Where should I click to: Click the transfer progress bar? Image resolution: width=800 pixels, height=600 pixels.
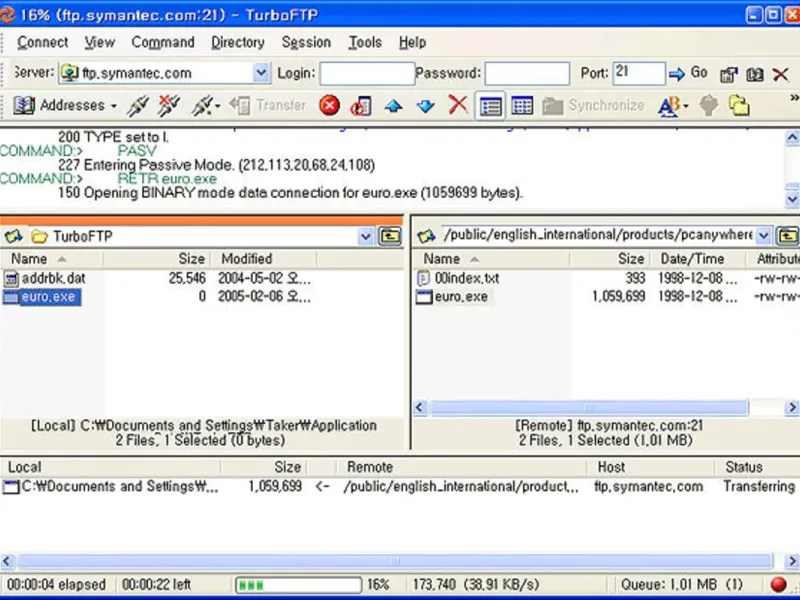tap(298, 585)
